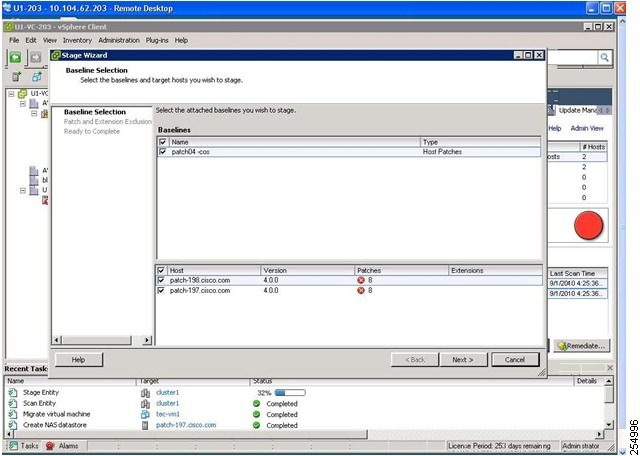
Task: Collapse the first datacenter tree node
Action: pos(23,104)
